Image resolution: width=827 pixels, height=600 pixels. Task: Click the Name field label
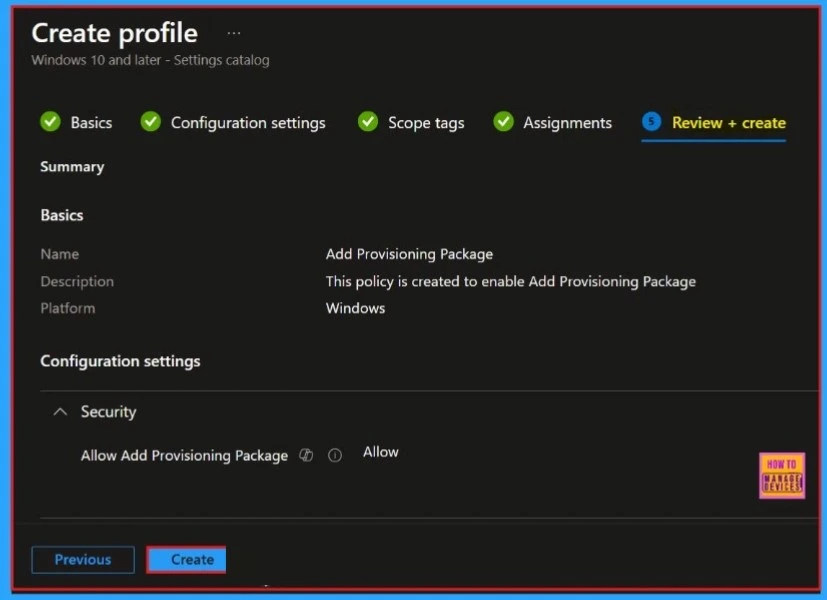coord(60,254)
